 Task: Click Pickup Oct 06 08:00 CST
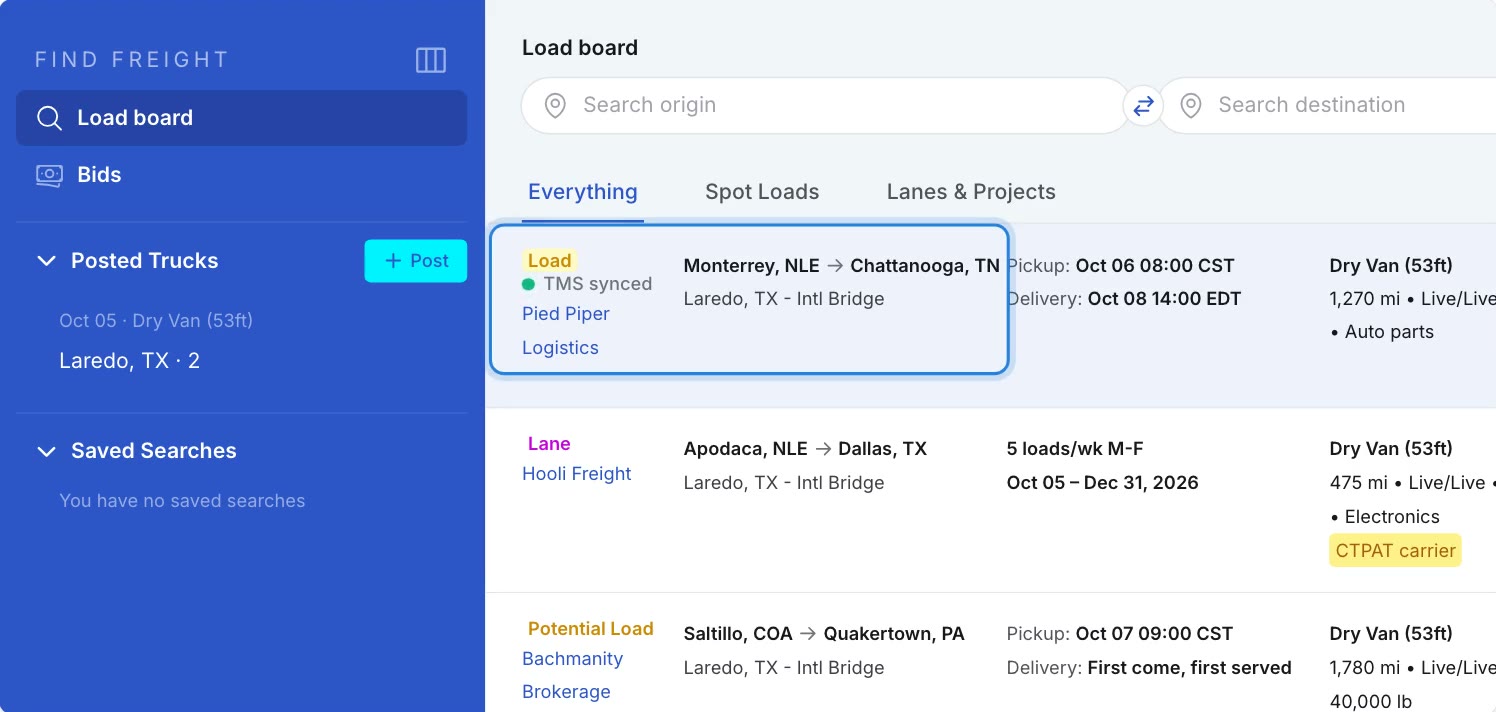(x=1121, y=266)
